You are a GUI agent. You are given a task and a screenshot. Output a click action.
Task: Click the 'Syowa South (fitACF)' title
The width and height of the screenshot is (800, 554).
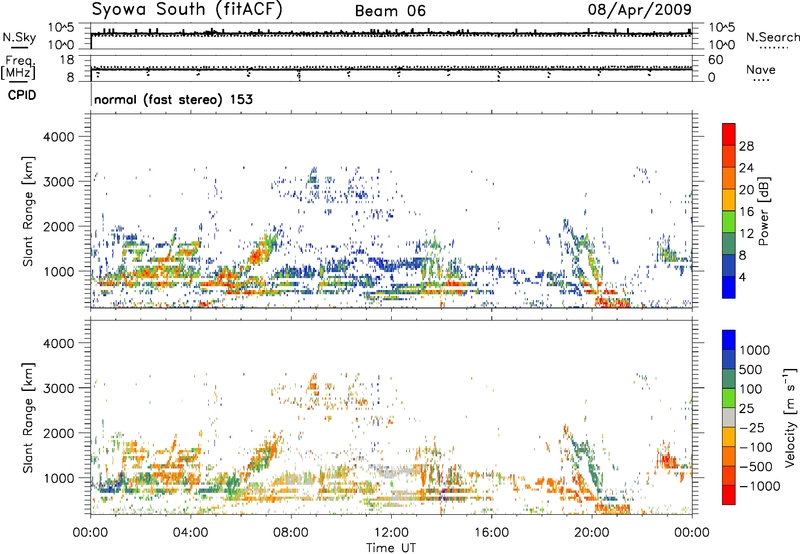[x=187, y=10]
